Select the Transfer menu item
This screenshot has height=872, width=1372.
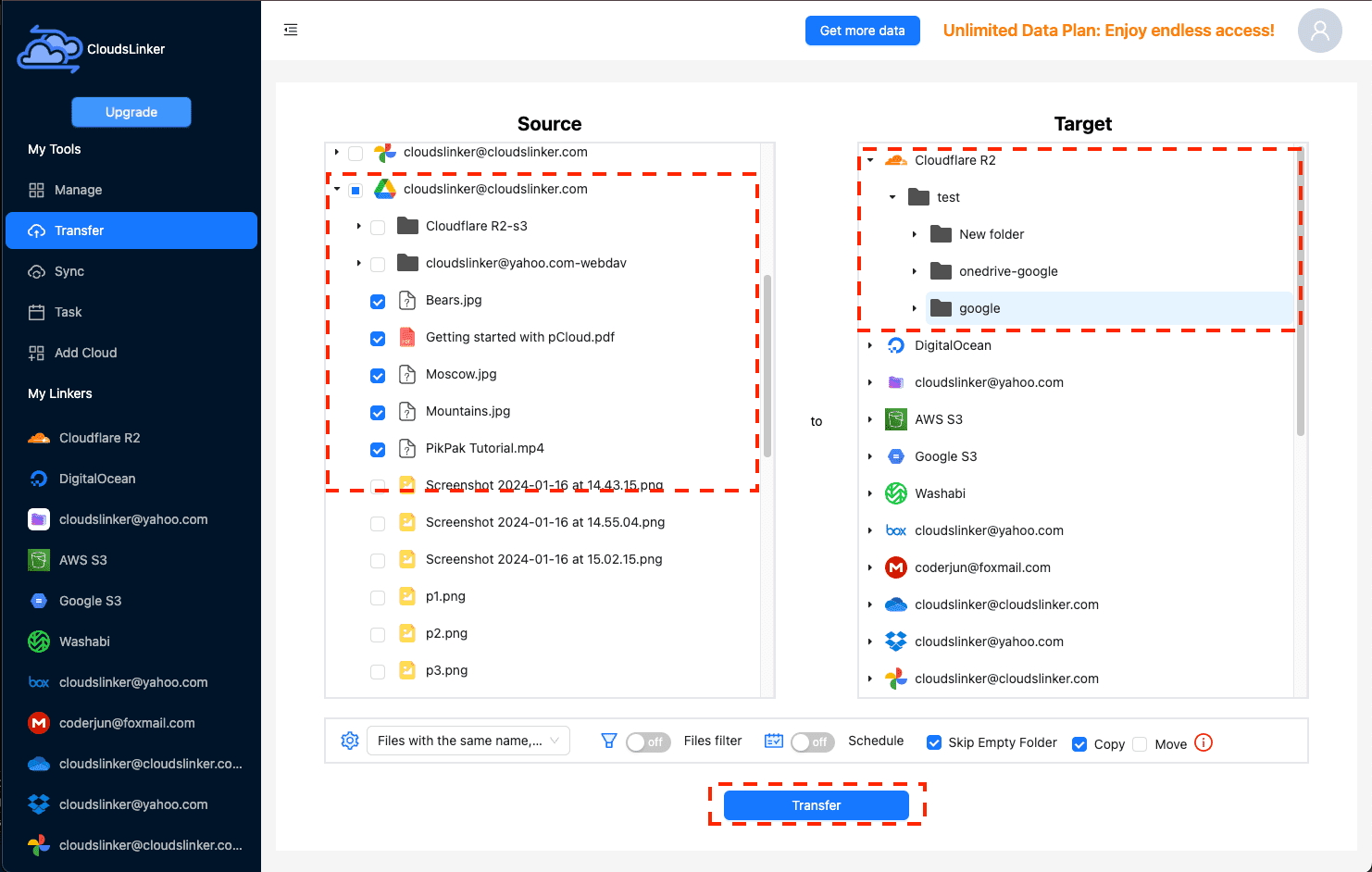click(x=131, y=230)
